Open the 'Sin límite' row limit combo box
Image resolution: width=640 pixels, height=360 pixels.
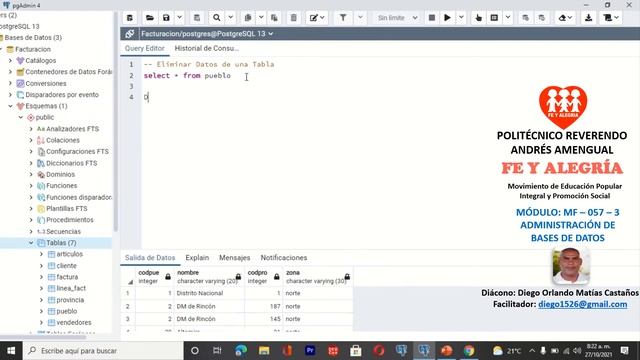pos(397,18)
